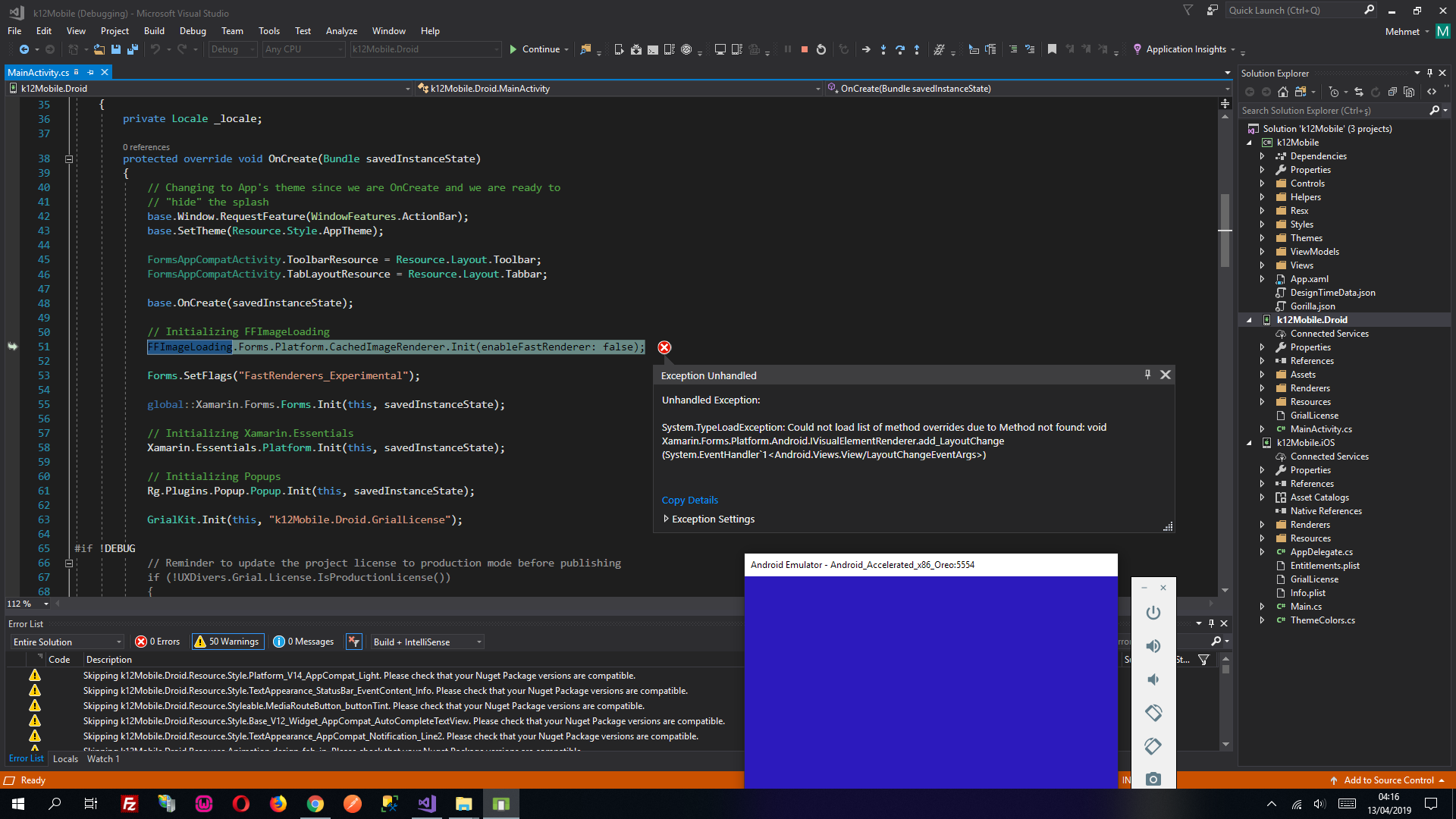Click the Continue debugging button
Viewport: 1456px width, 819px height.
535,49
